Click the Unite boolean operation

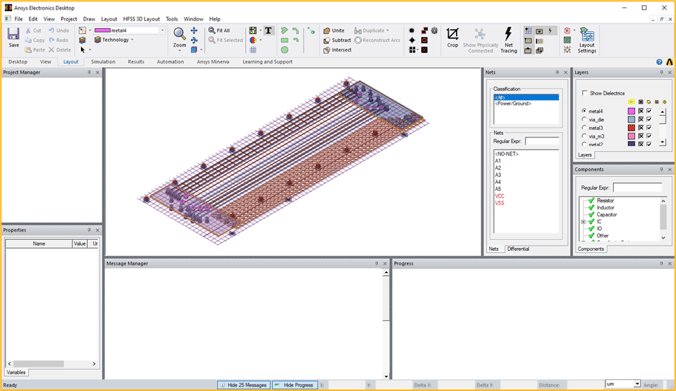(334, 31)
